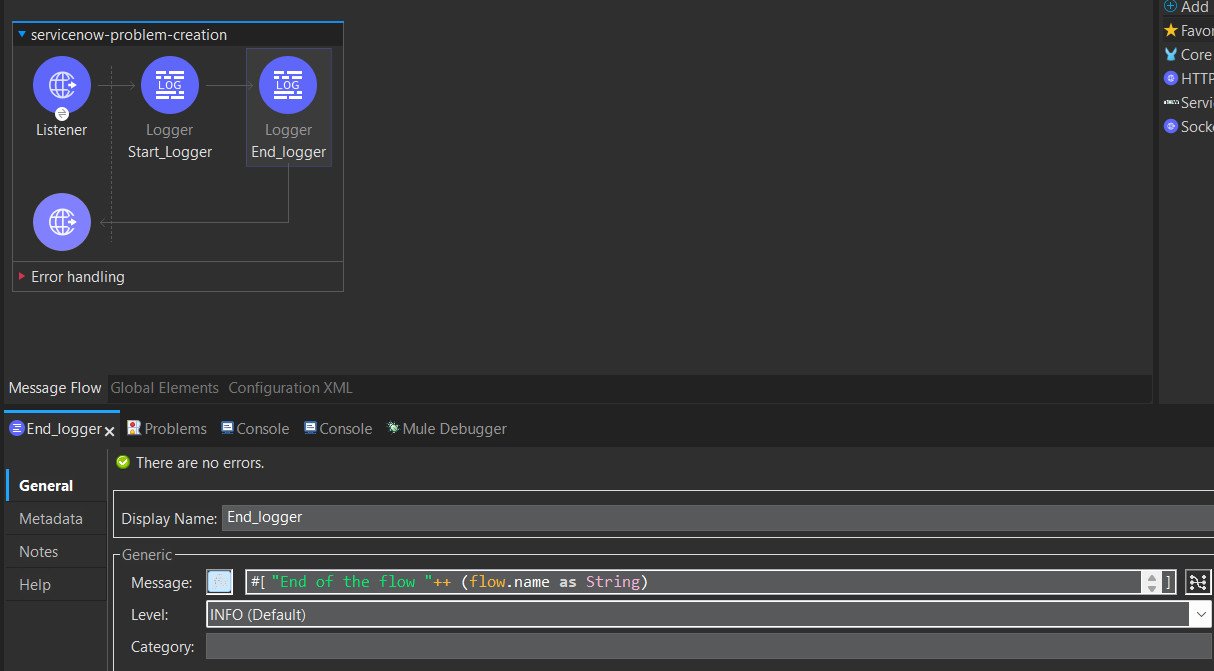Open the HTTP module icon in palette
This screenshot has height=671, width=1214.
coord(1171,79)
